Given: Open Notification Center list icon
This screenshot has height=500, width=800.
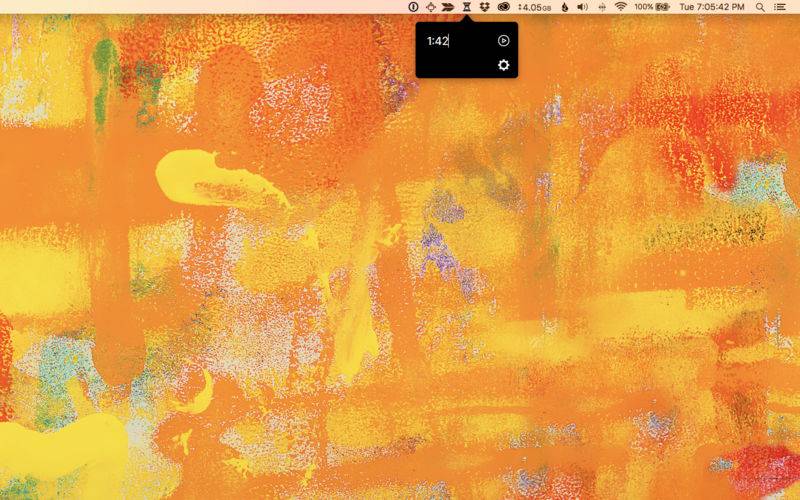Looking at the screenshot, I should tap(780, 7).
